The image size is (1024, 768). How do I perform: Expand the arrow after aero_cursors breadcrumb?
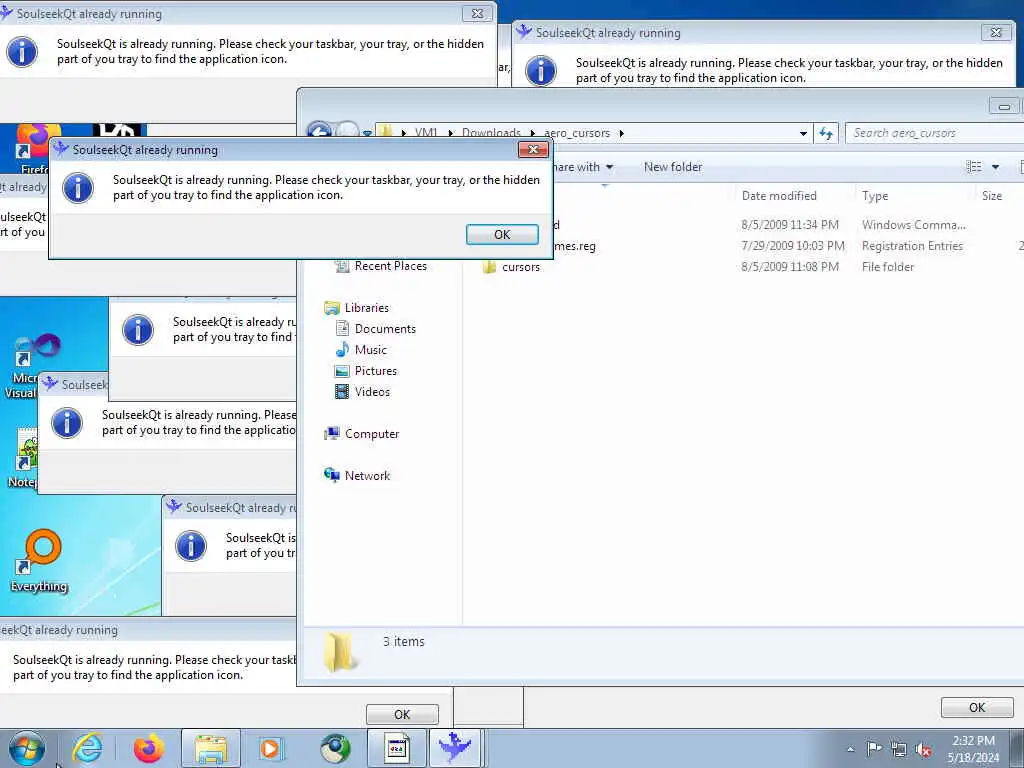coord(621,133)
